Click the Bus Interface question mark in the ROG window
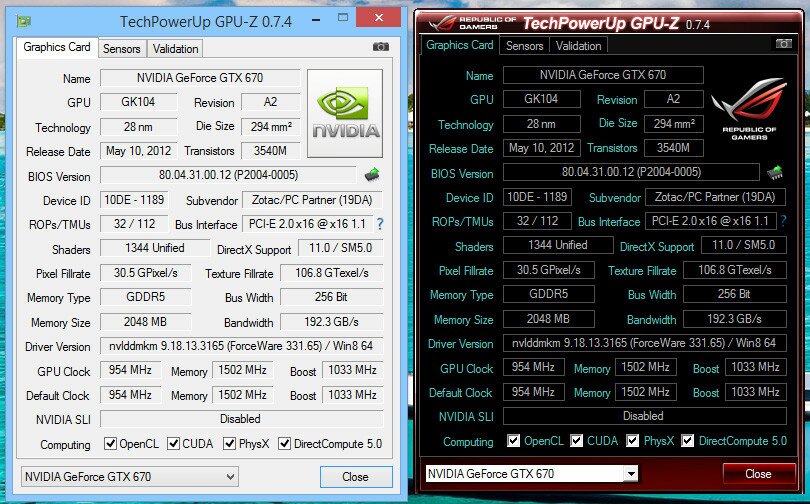The image size is (810, 504). pos(783,221)
